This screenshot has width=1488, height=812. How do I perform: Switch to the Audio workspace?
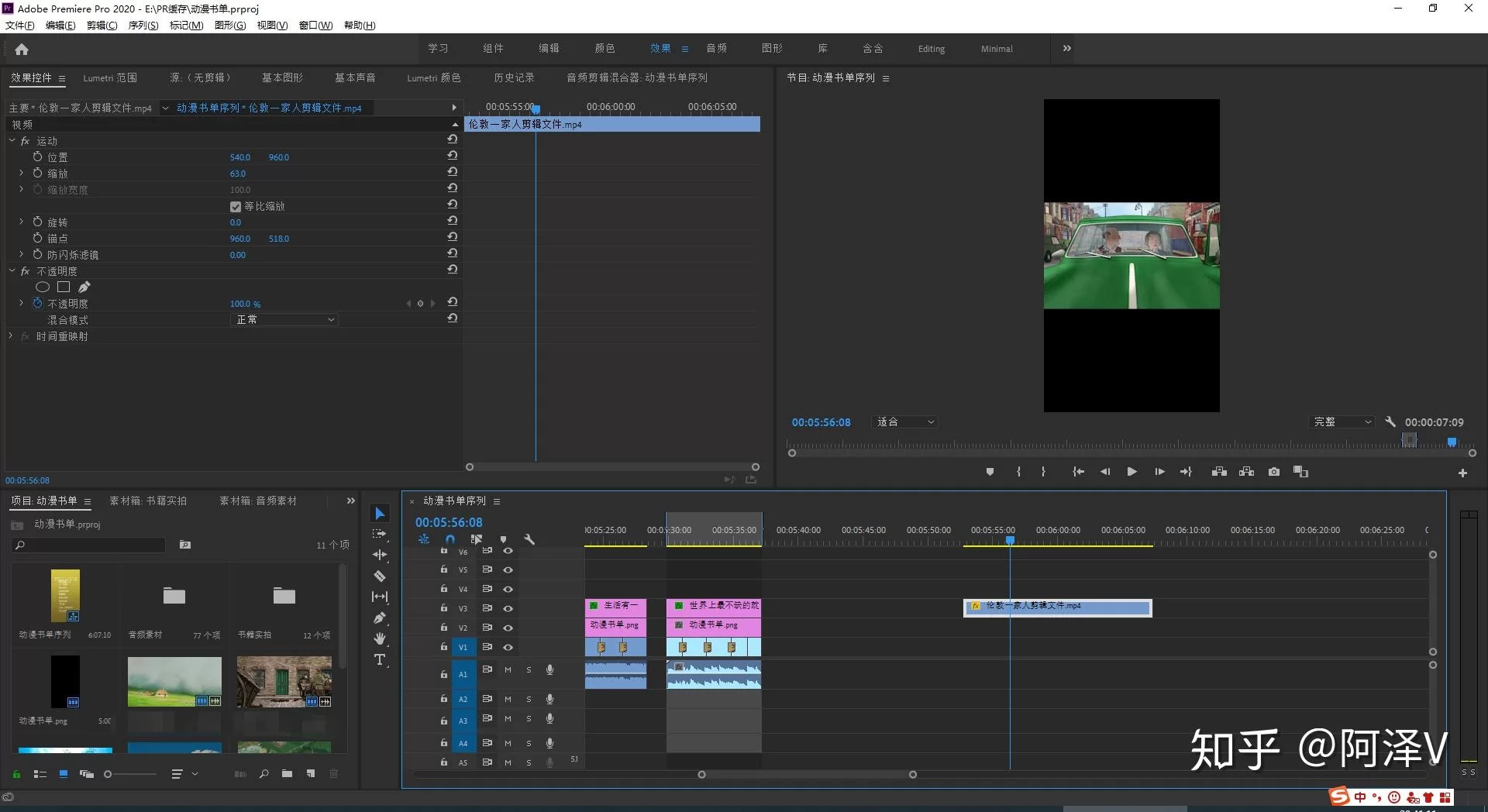pos(716,49)
